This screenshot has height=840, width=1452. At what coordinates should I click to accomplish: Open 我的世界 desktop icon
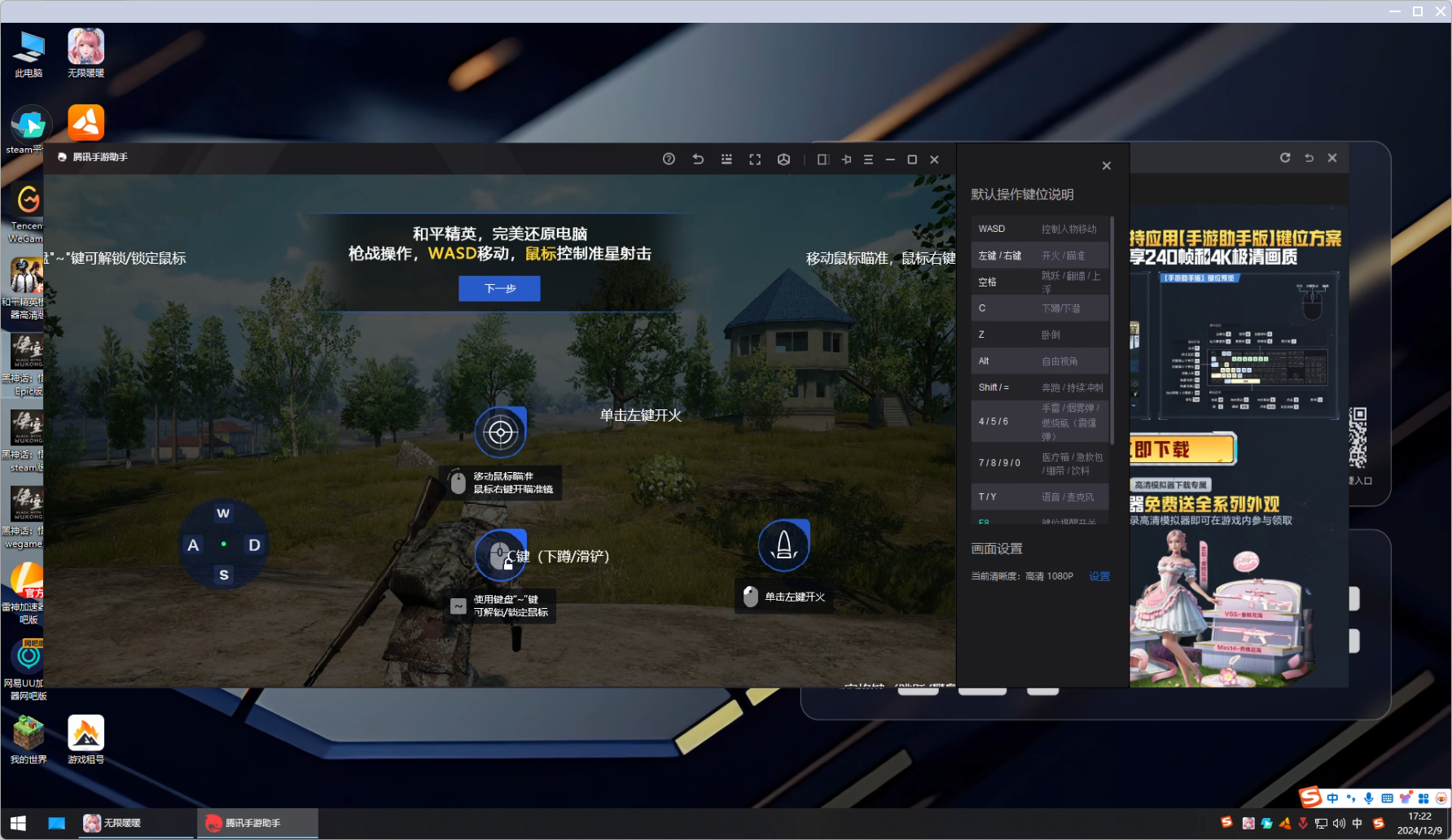(x=29, y=739)
